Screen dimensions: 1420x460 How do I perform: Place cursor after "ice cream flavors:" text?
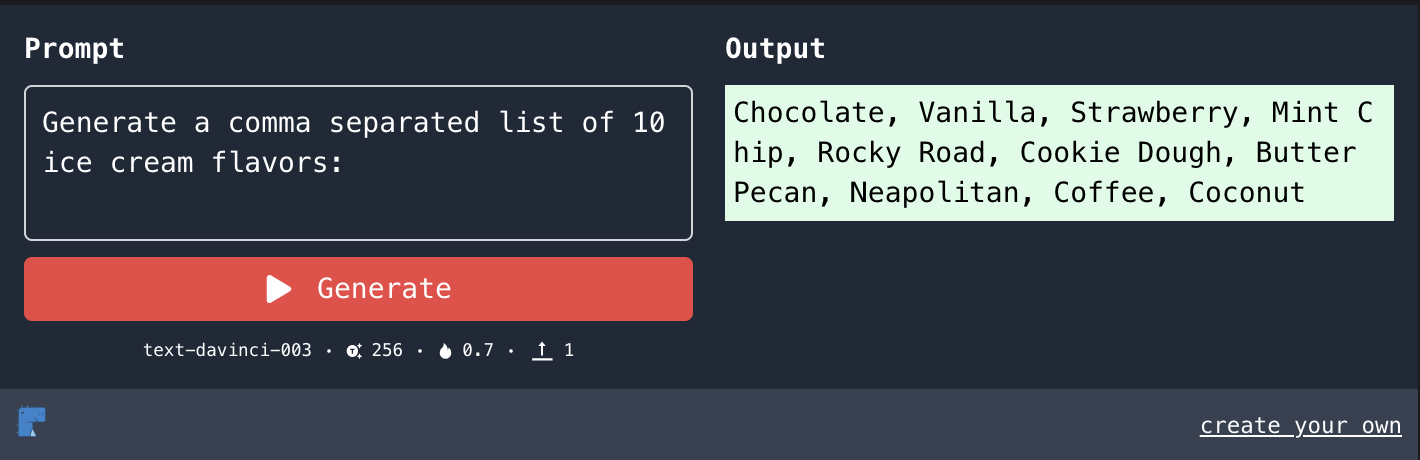pos(346,162)
